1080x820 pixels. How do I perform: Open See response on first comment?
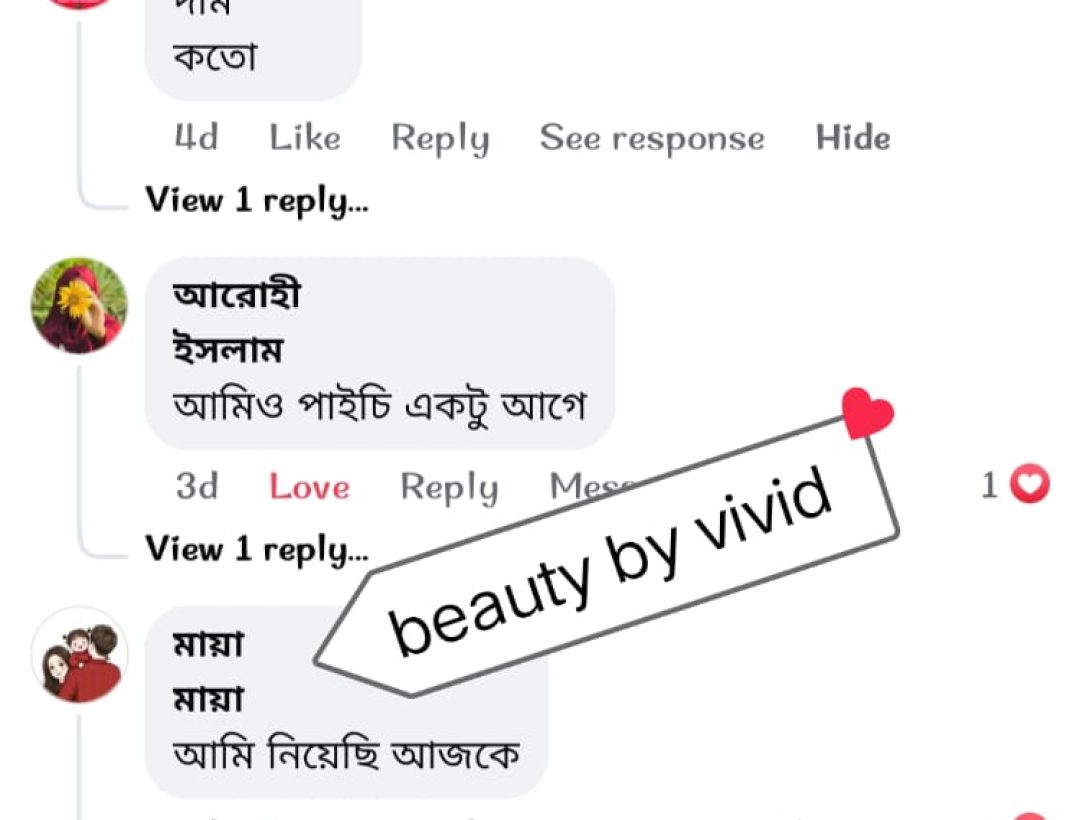tap(652, 138)
